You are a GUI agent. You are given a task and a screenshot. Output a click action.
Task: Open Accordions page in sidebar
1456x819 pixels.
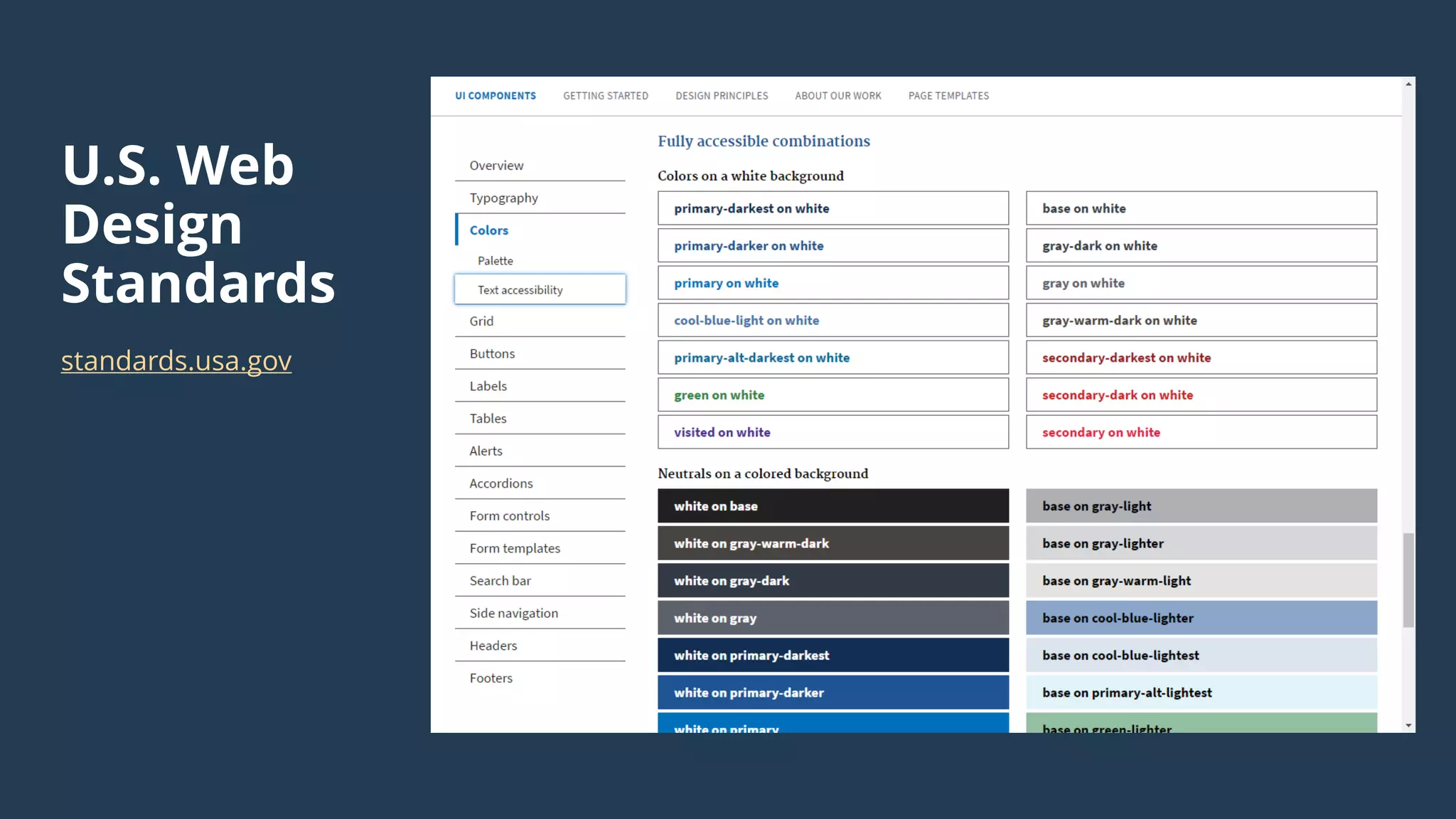[x=540, y=483]
